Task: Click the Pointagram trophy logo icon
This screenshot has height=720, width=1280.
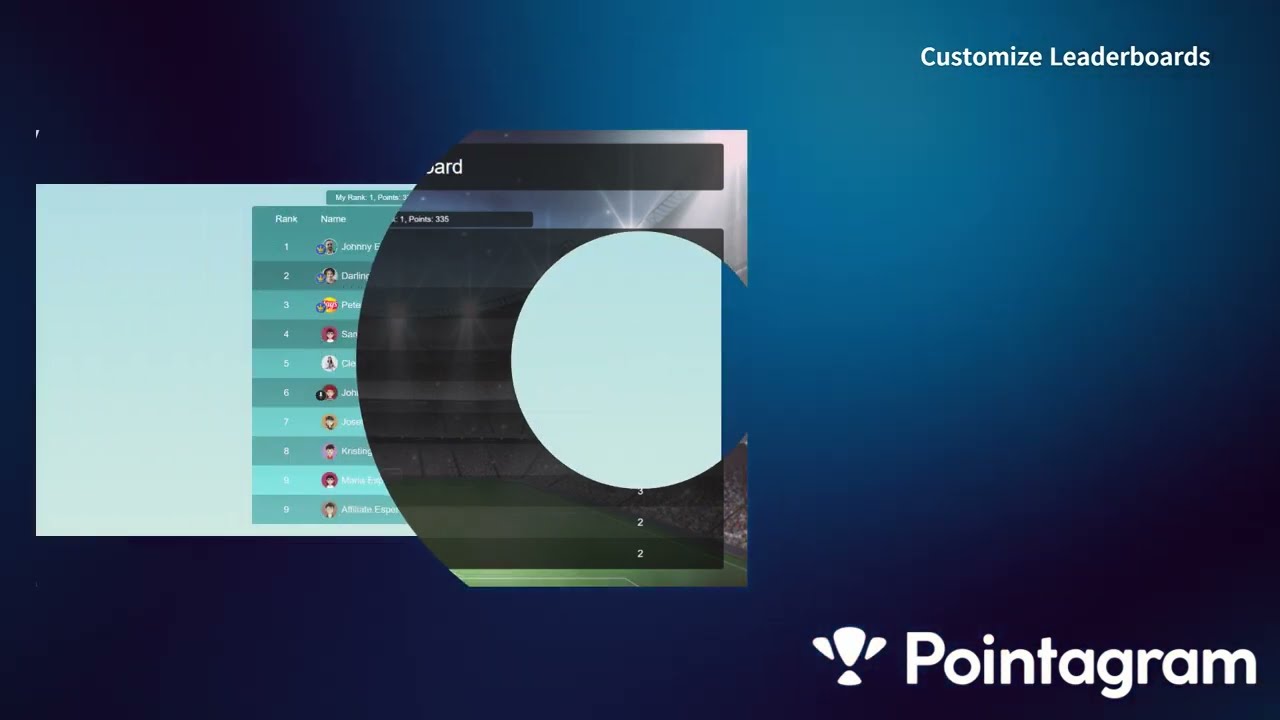Action: click(x=849, y=656)
